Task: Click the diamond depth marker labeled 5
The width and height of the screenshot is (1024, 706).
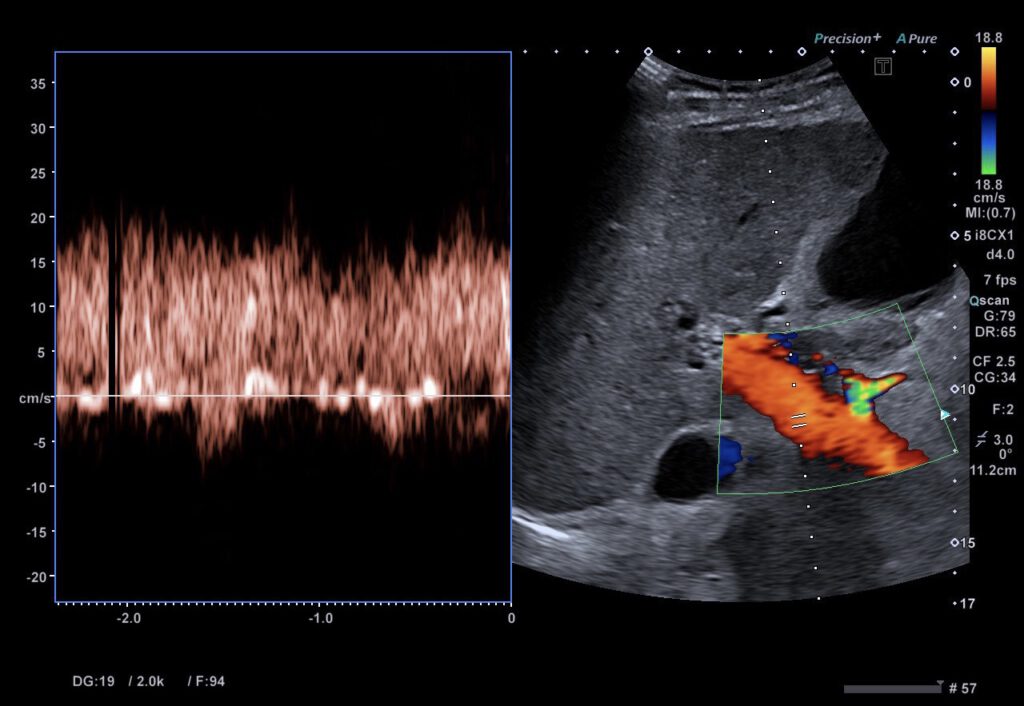Action: point(954,236)
